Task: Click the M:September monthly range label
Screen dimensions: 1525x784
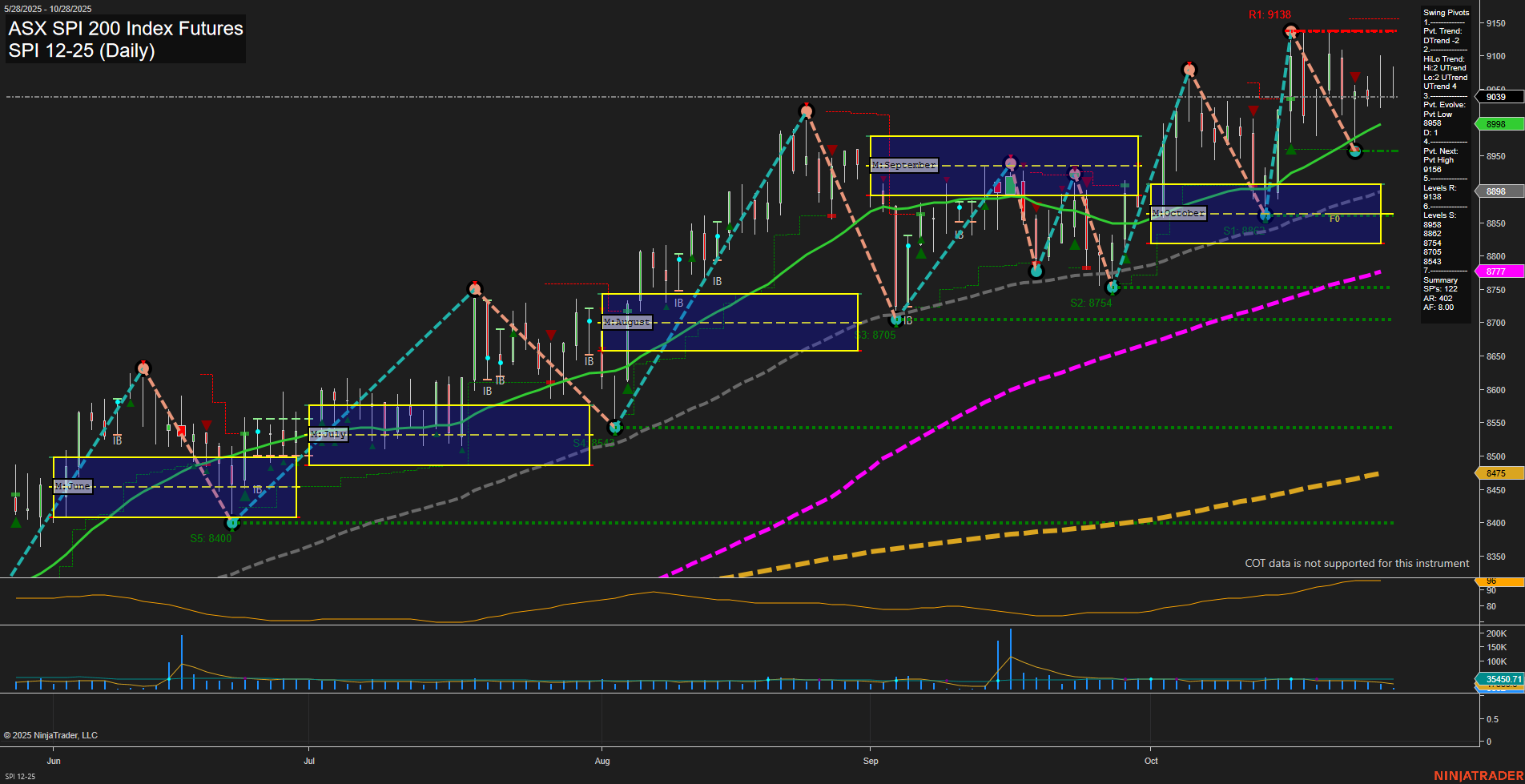Action: (x=904, y=165)
